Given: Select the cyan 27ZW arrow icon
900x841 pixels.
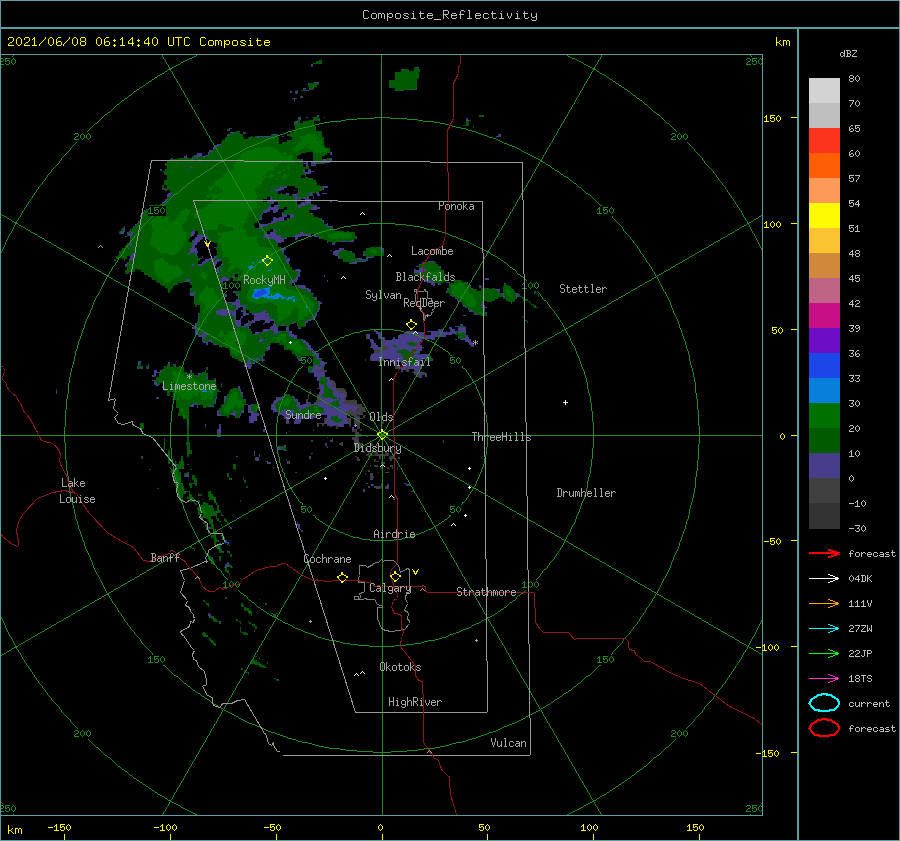Looking at the screenshot, I should click(824, 629).
